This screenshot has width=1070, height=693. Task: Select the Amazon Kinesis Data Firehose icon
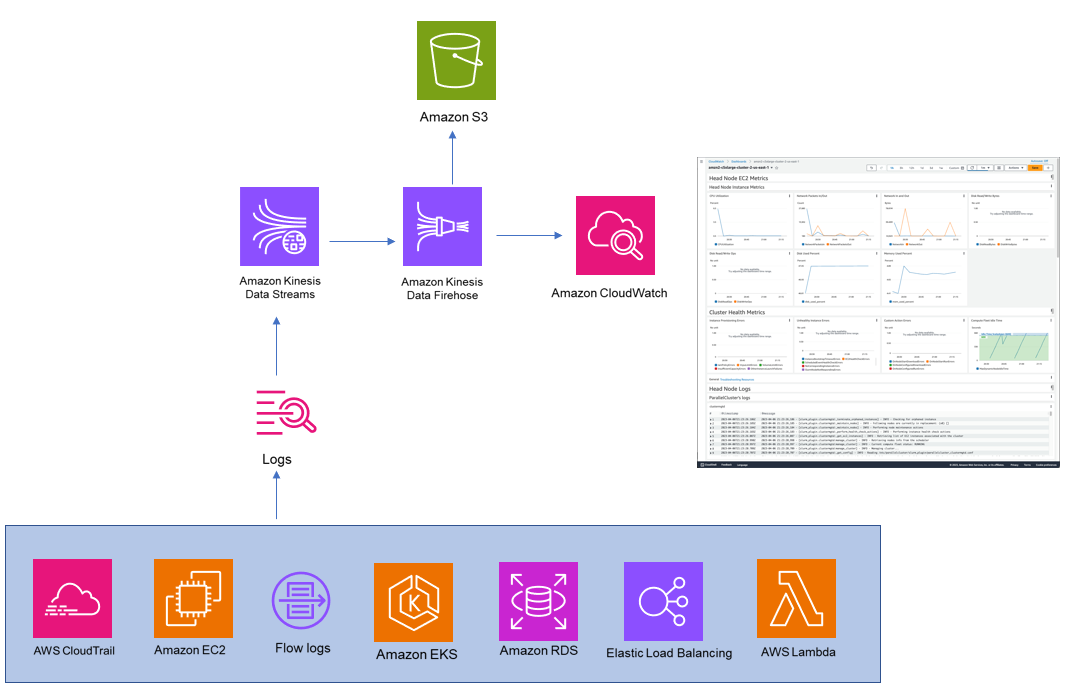(443, 227)
